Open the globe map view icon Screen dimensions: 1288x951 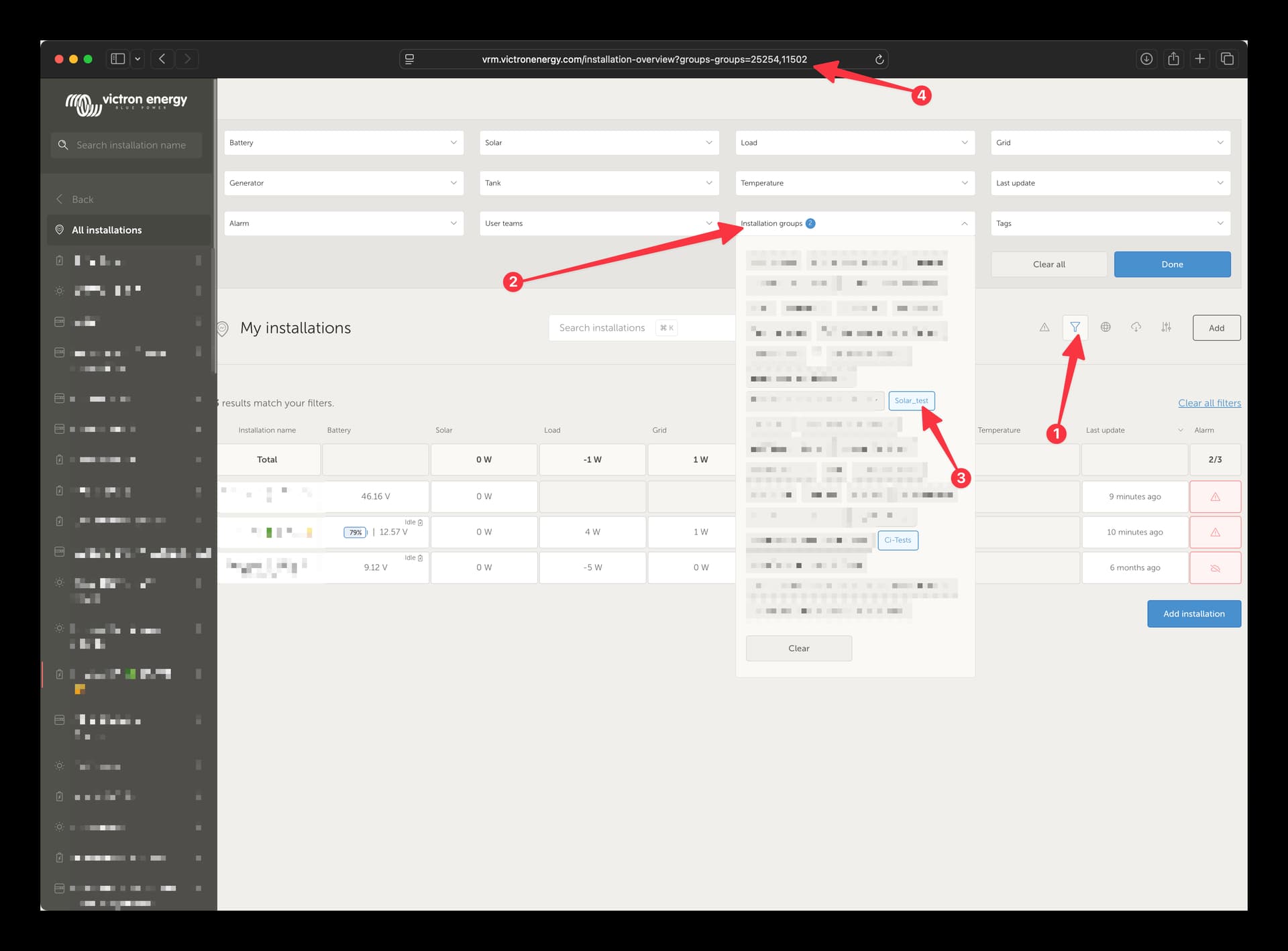click(1106, 327)
